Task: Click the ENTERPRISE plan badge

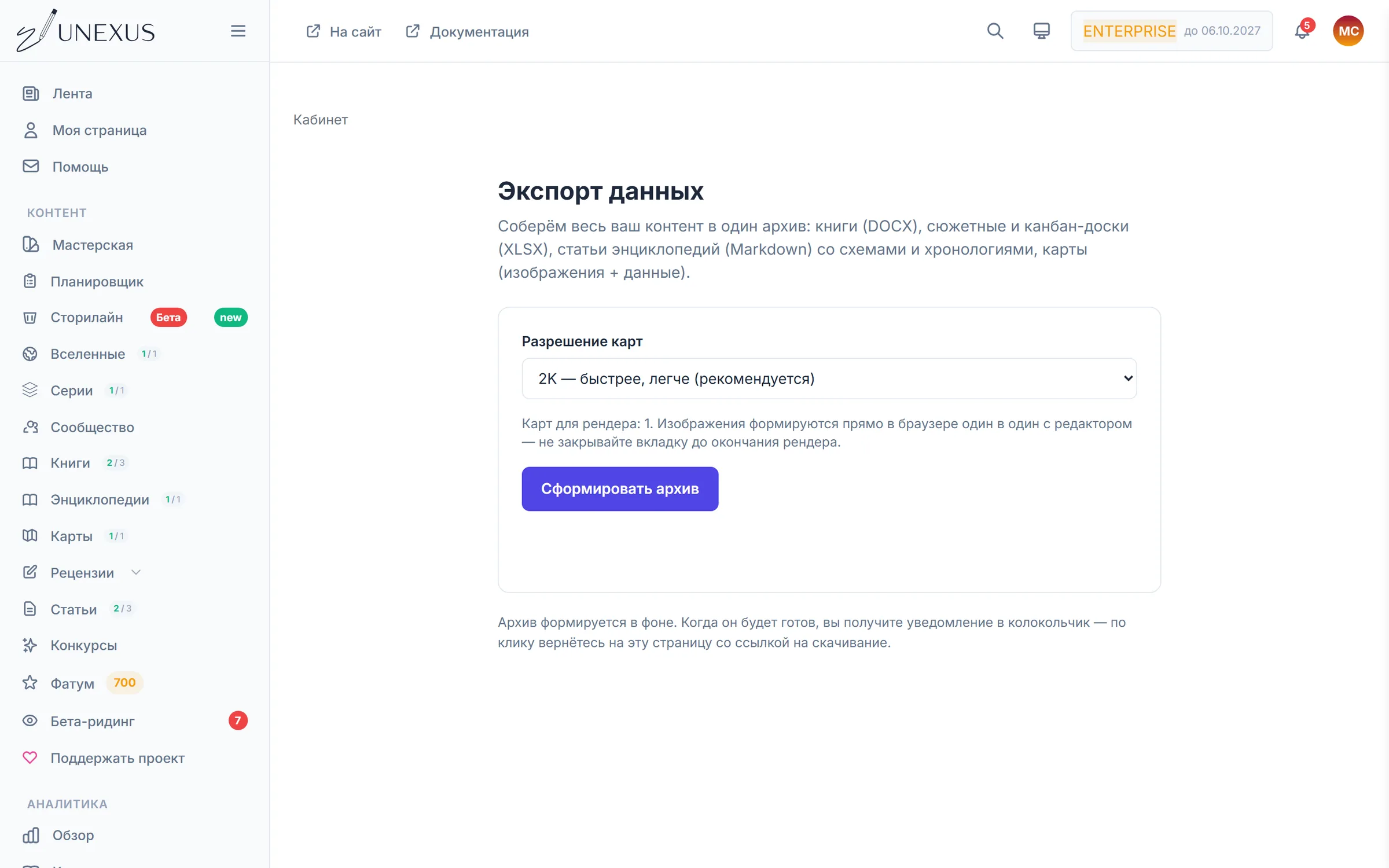Action: point(1129,31)
